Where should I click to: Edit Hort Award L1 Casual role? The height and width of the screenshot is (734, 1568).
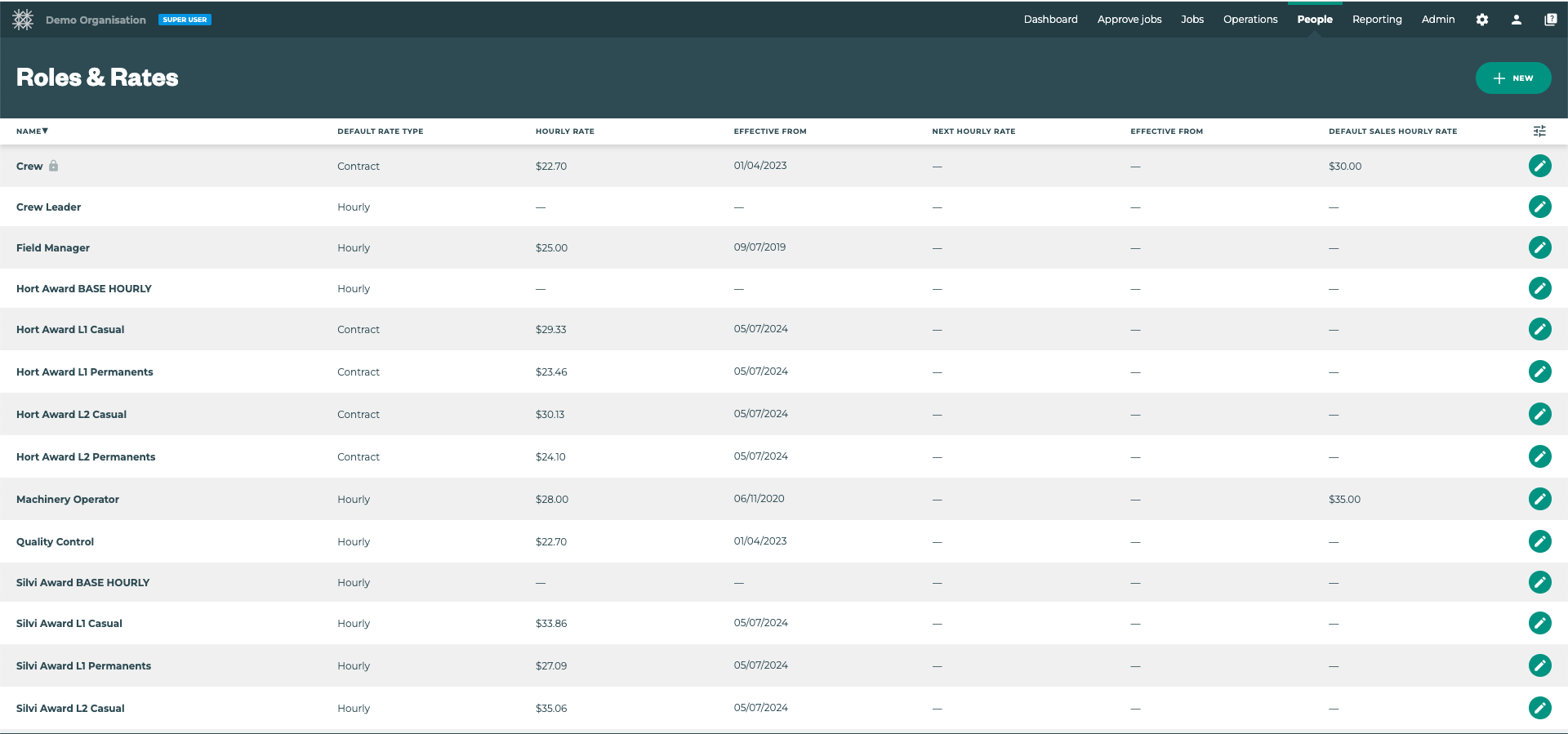1539,329
